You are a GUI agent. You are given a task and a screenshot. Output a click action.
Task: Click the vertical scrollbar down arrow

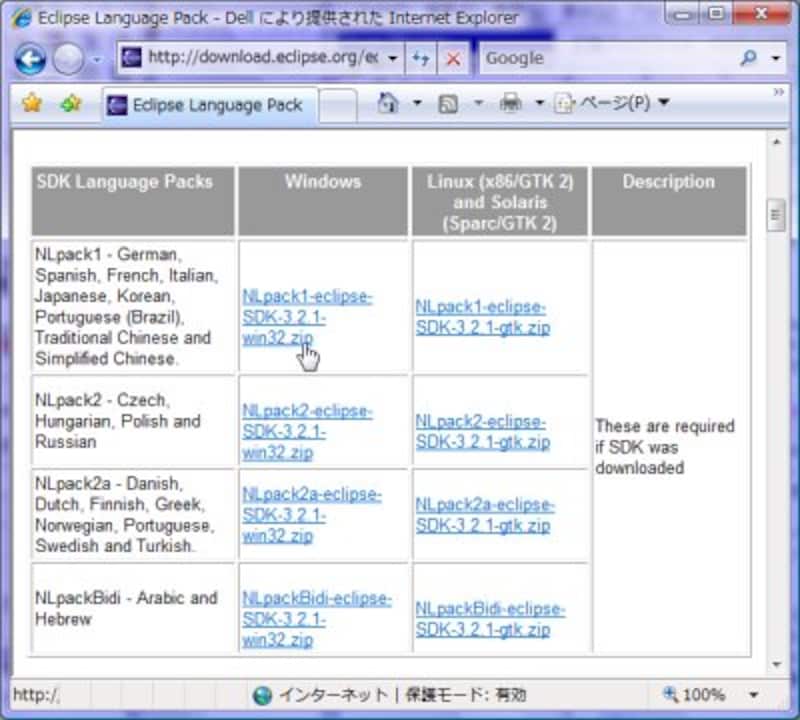tap(775, 665)
